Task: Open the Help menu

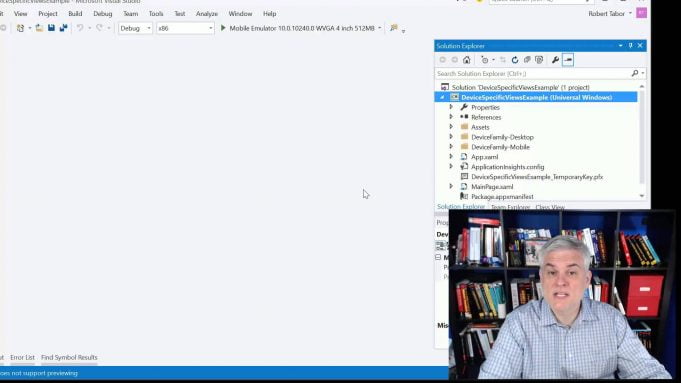Action: [x=269, y=14]
